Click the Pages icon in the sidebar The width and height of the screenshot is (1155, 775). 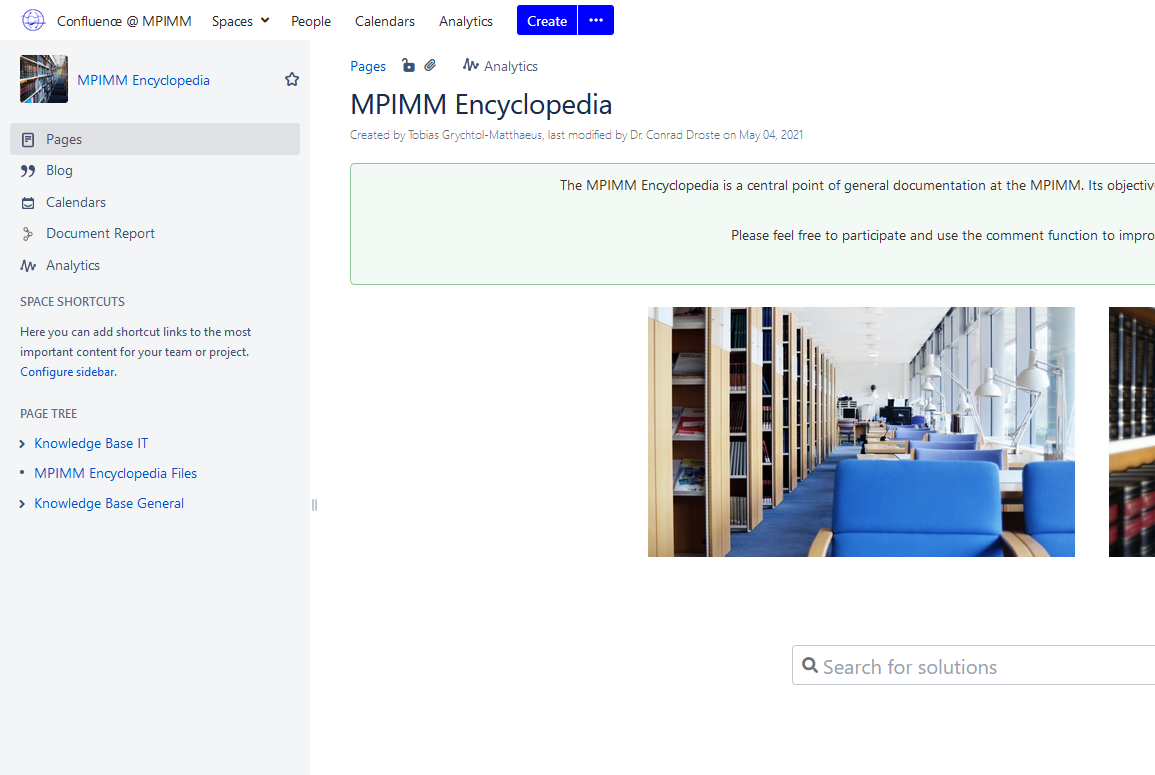click(28, 140)
